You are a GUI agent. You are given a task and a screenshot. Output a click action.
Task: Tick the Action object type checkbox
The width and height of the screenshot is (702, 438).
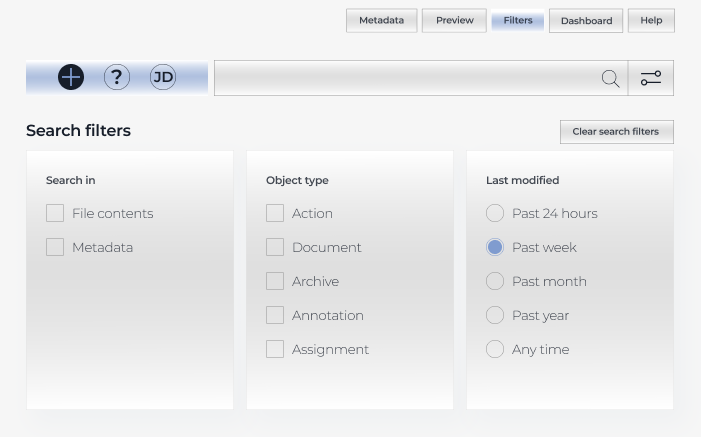tap(275, 213)
